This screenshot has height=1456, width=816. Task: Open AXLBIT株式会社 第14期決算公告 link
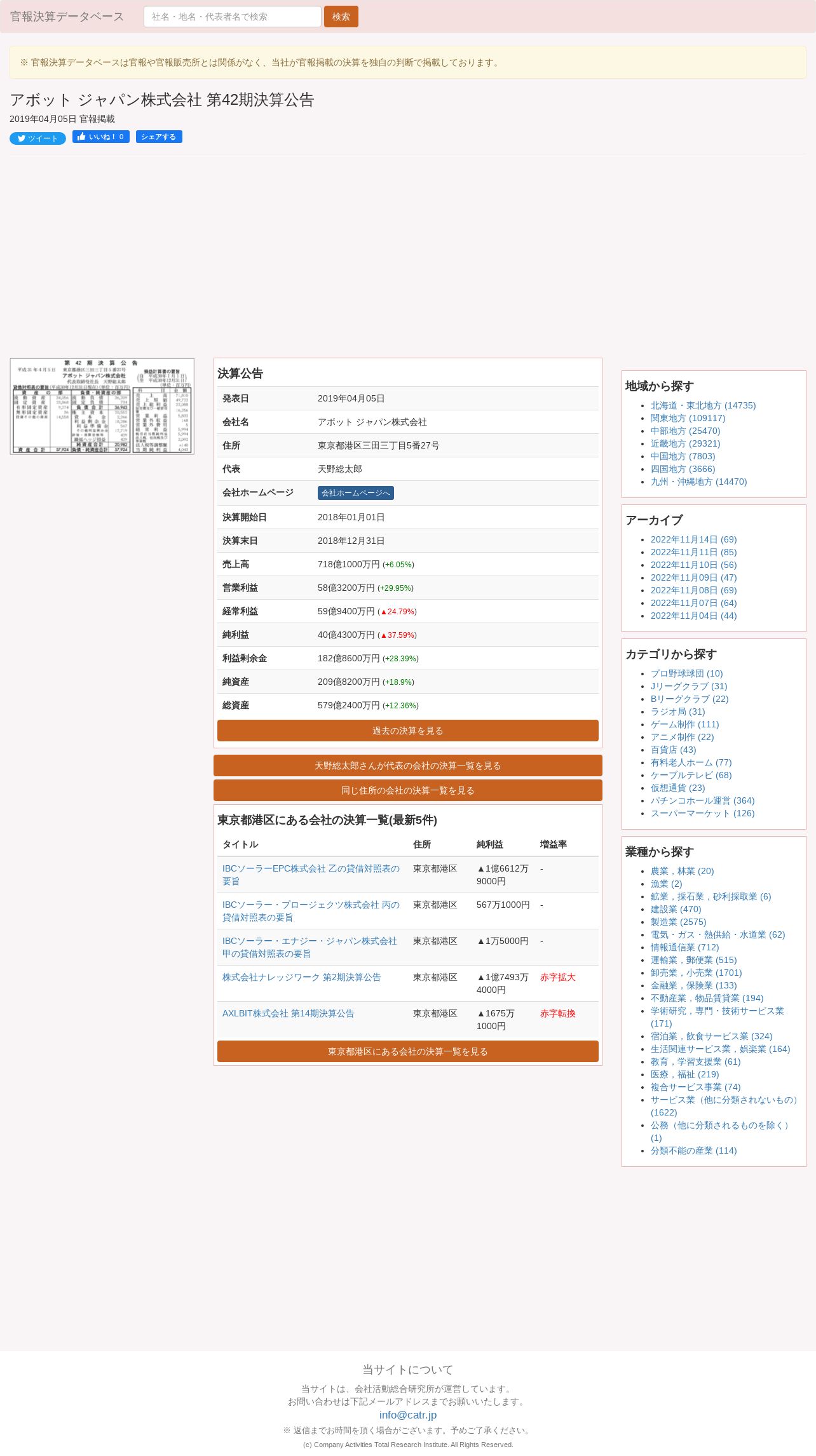[x=289, y=1013]
